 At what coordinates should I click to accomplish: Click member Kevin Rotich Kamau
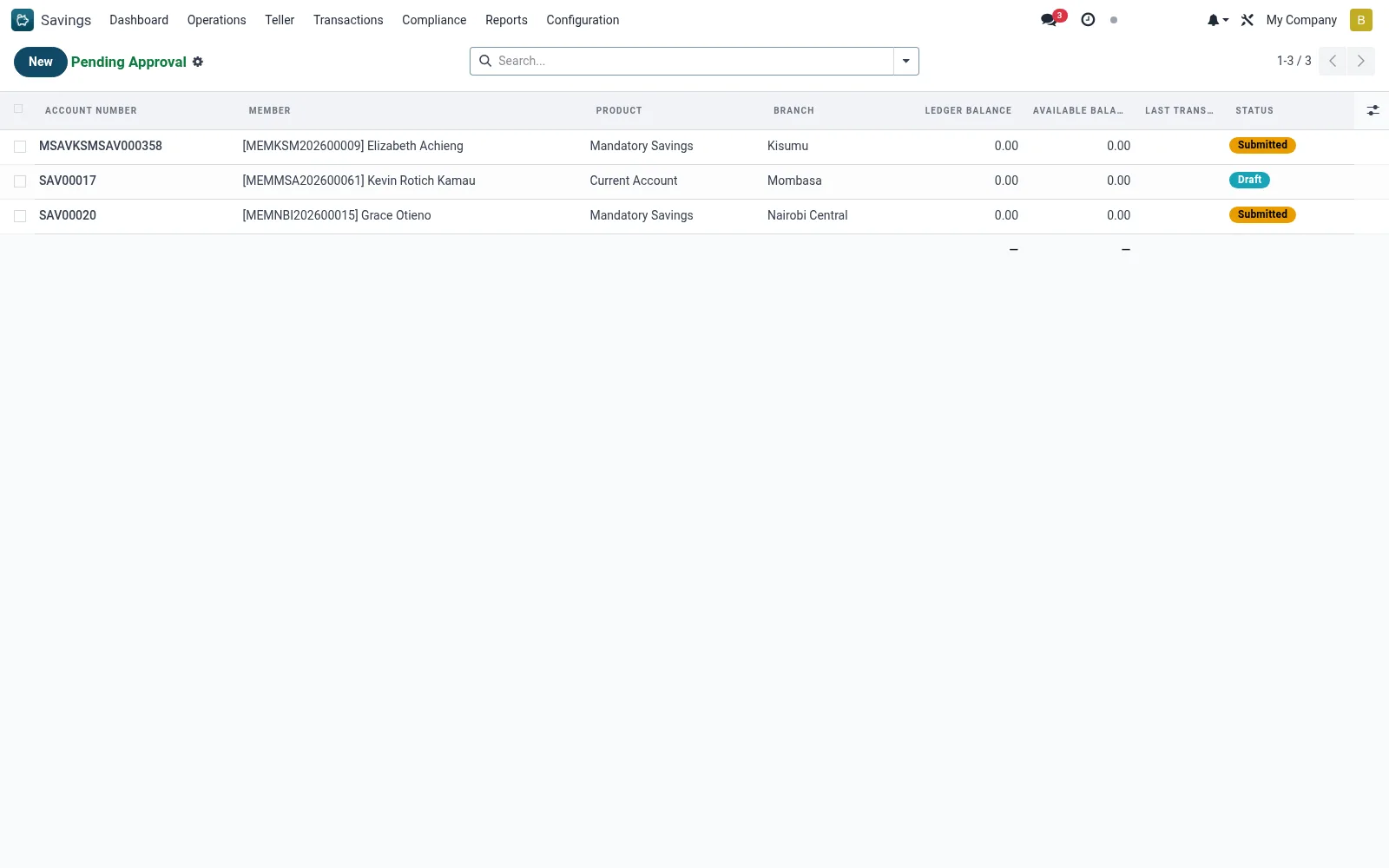tap(359, 181)
